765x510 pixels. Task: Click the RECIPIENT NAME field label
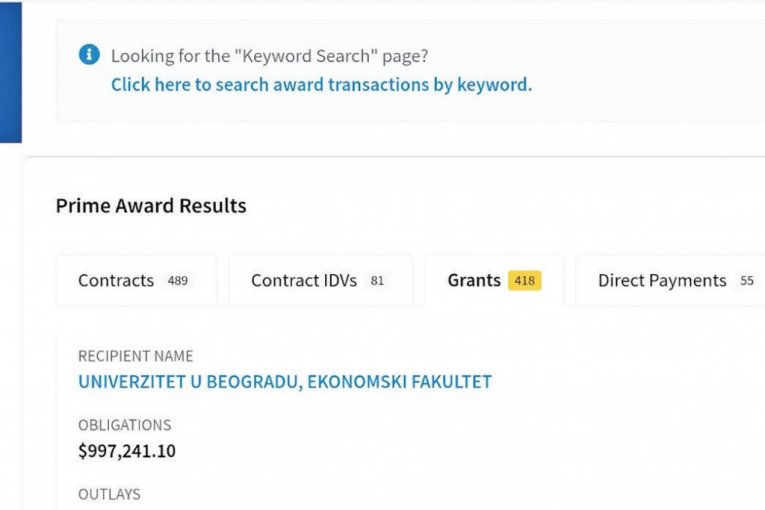tap(136, 355)
